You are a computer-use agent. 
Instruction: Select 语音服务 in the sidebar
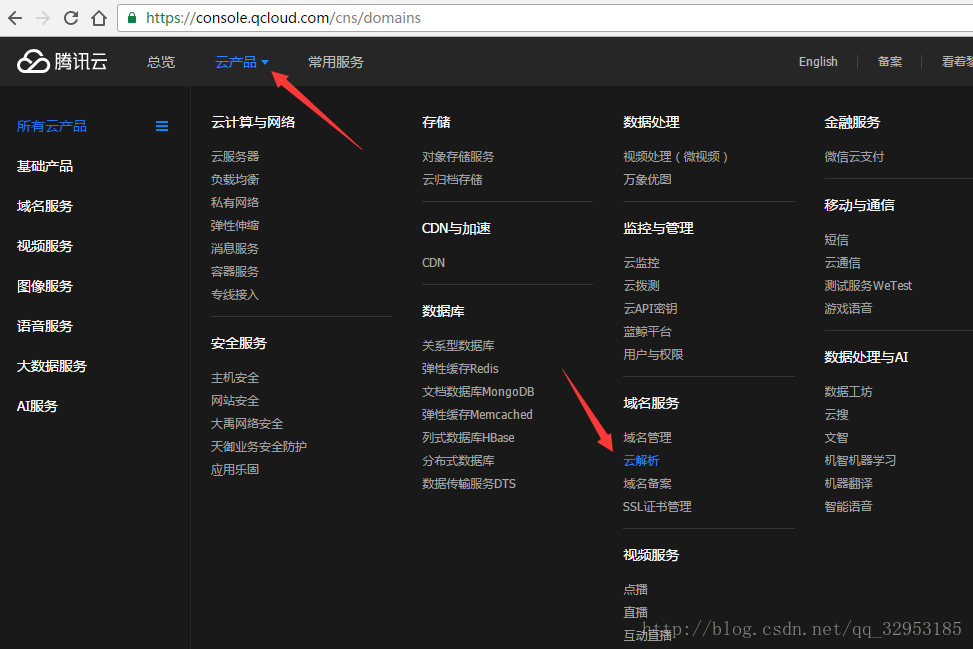45,326
